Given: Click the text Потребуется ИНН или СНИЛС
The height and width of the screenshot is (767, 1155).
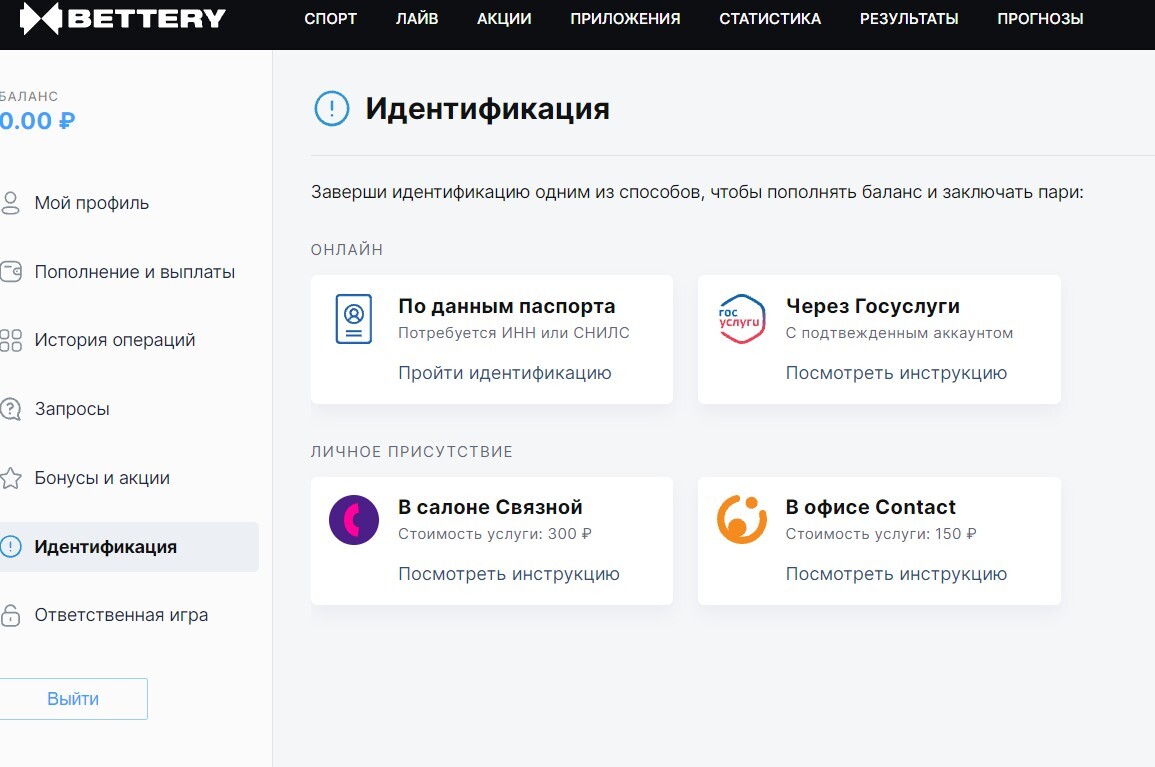Looking at the screenshot, I should tap(514, 333).
